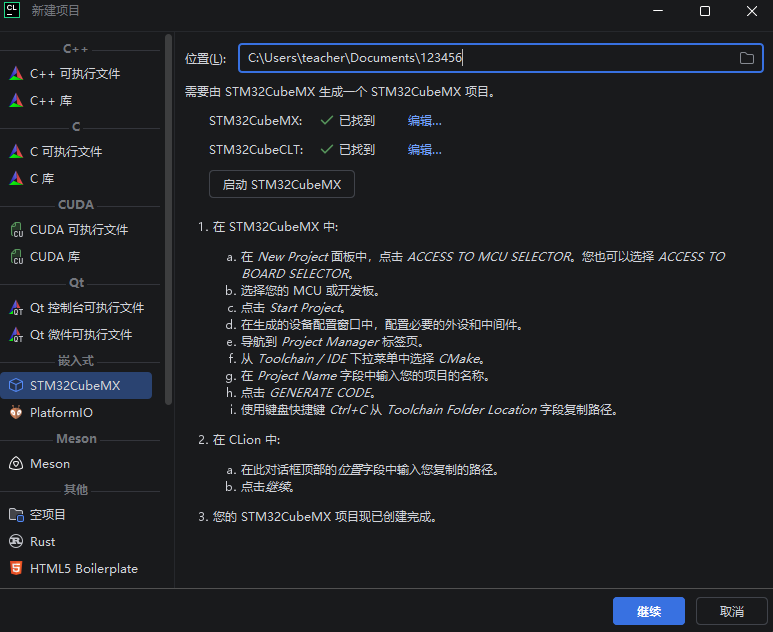This screenshot has height=632, width=773.
Task: Click the HTML5 Boilerplate shield icon
Action: point(16,568)
